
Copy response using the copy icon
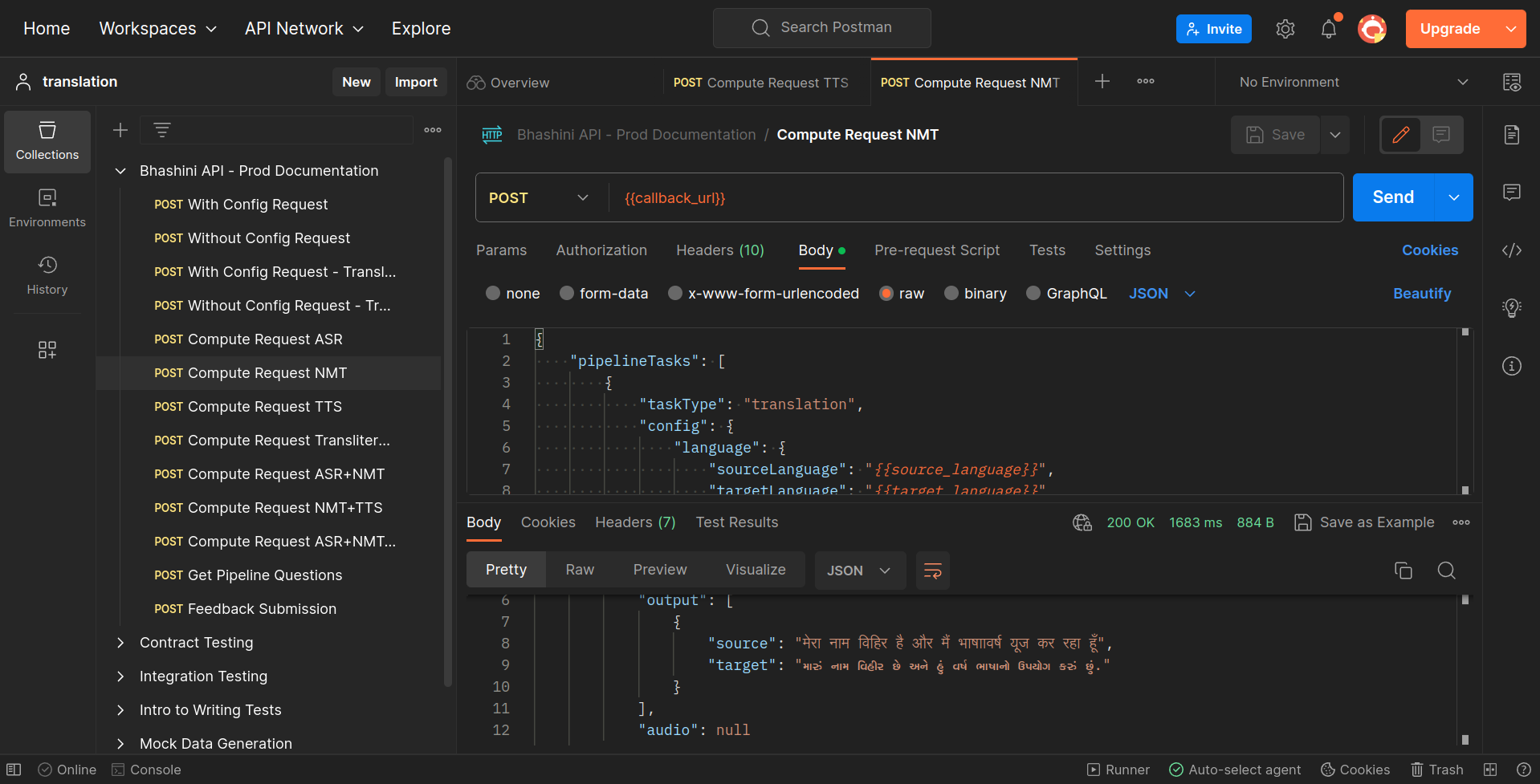coord(1403,571)
